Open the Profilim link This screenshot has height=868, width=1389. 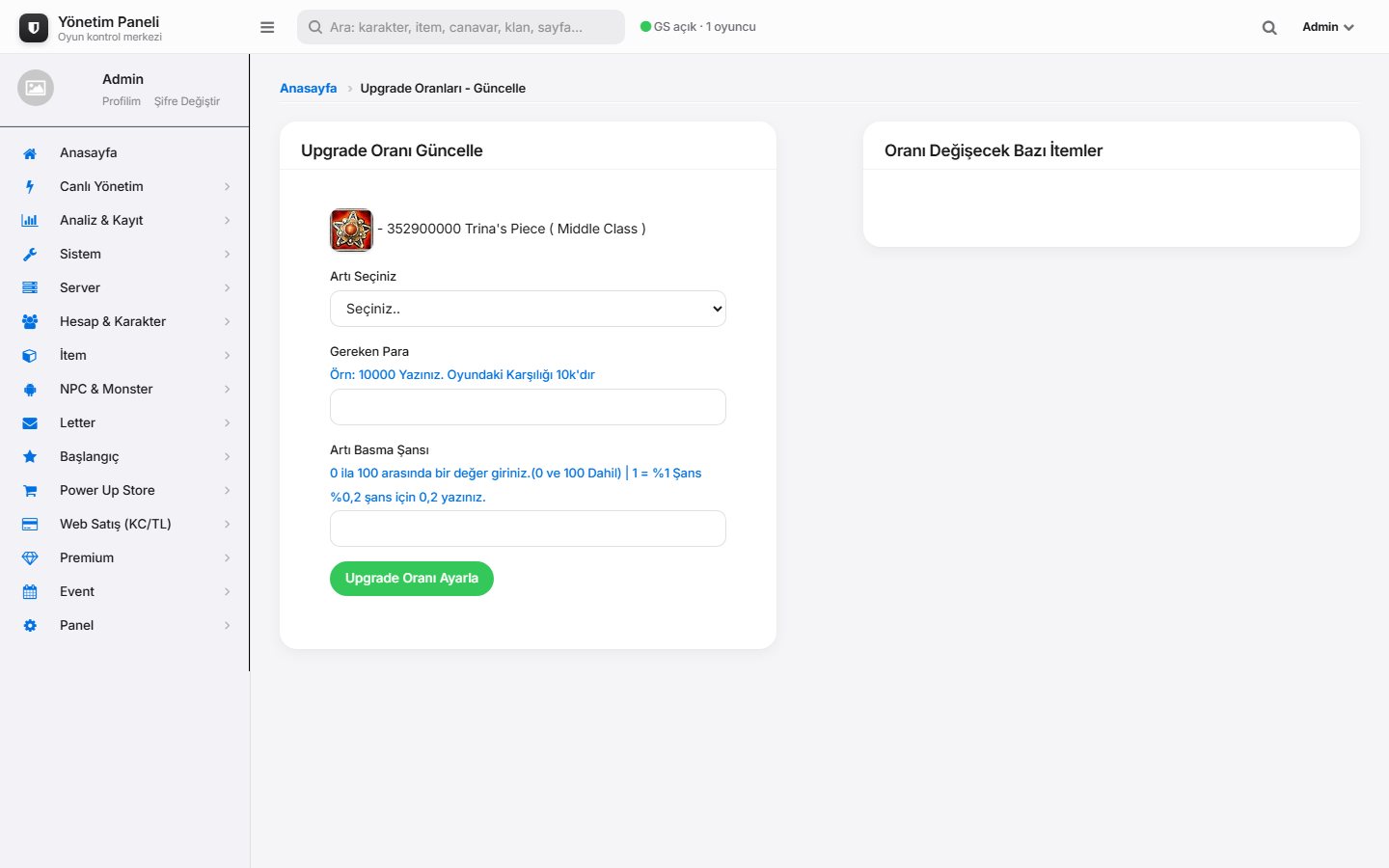[x=122, y=101]
